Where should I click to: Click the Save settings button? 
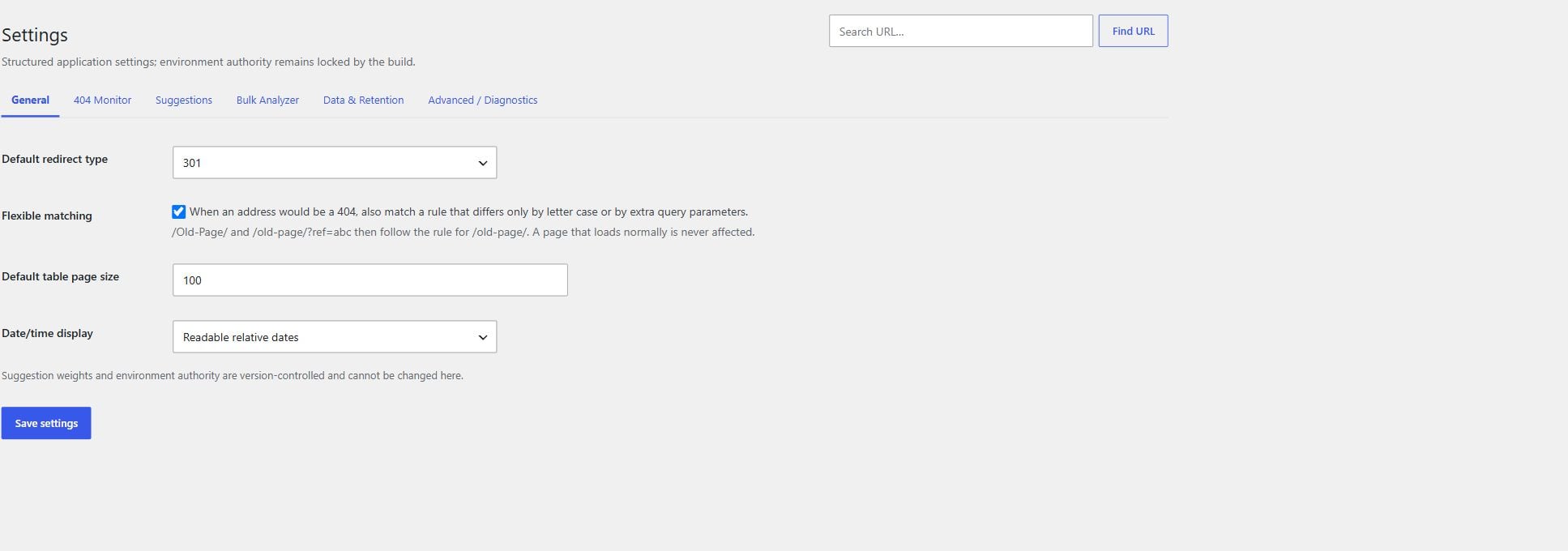coord(46,423)
